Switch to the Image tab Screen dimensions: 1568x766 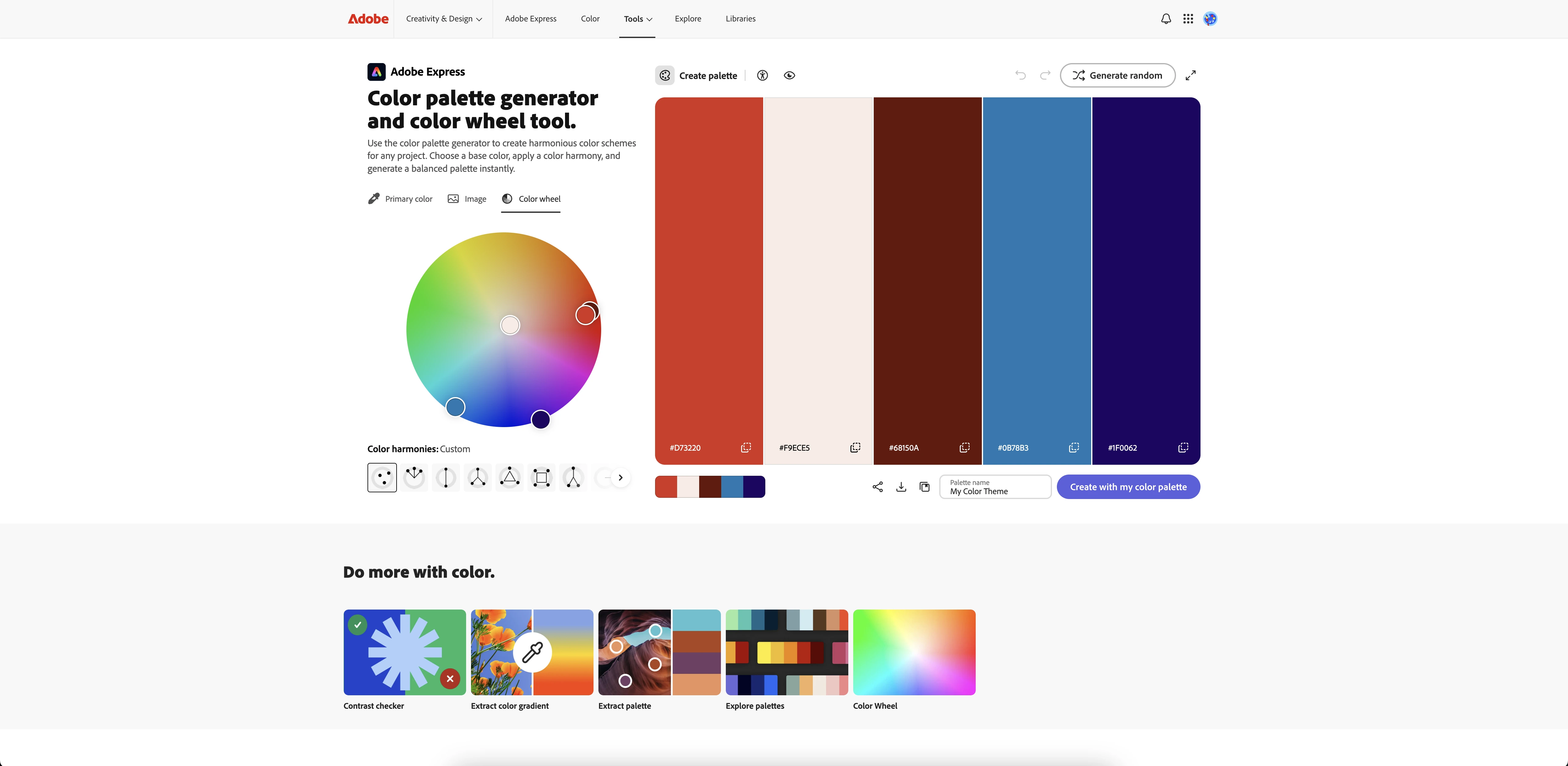(467, 199)
